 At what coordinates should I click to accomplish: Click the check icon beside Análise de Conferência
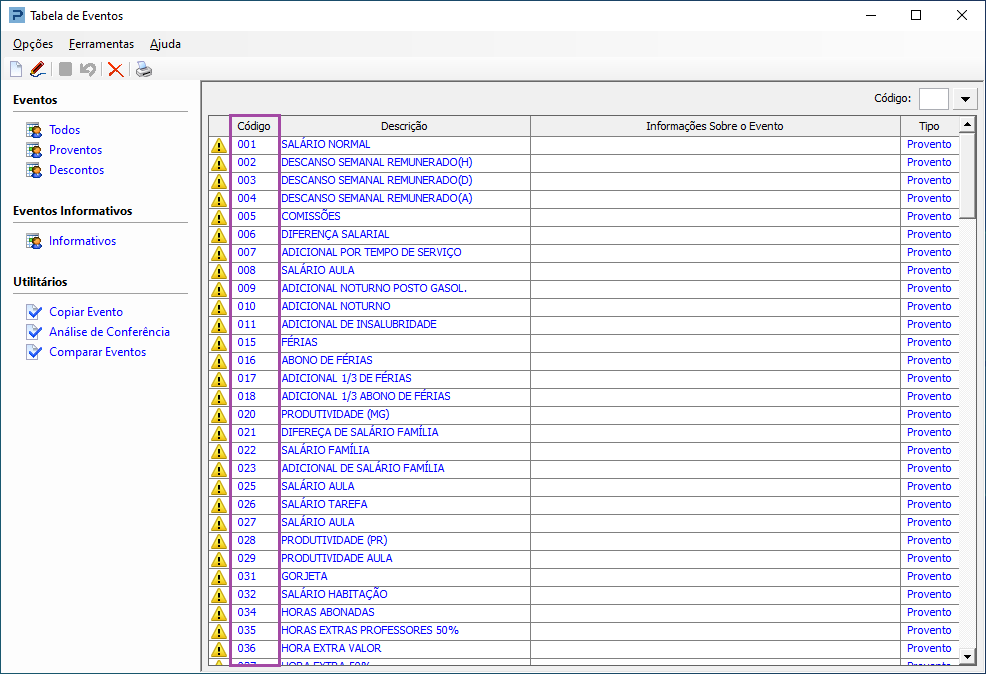34,332
